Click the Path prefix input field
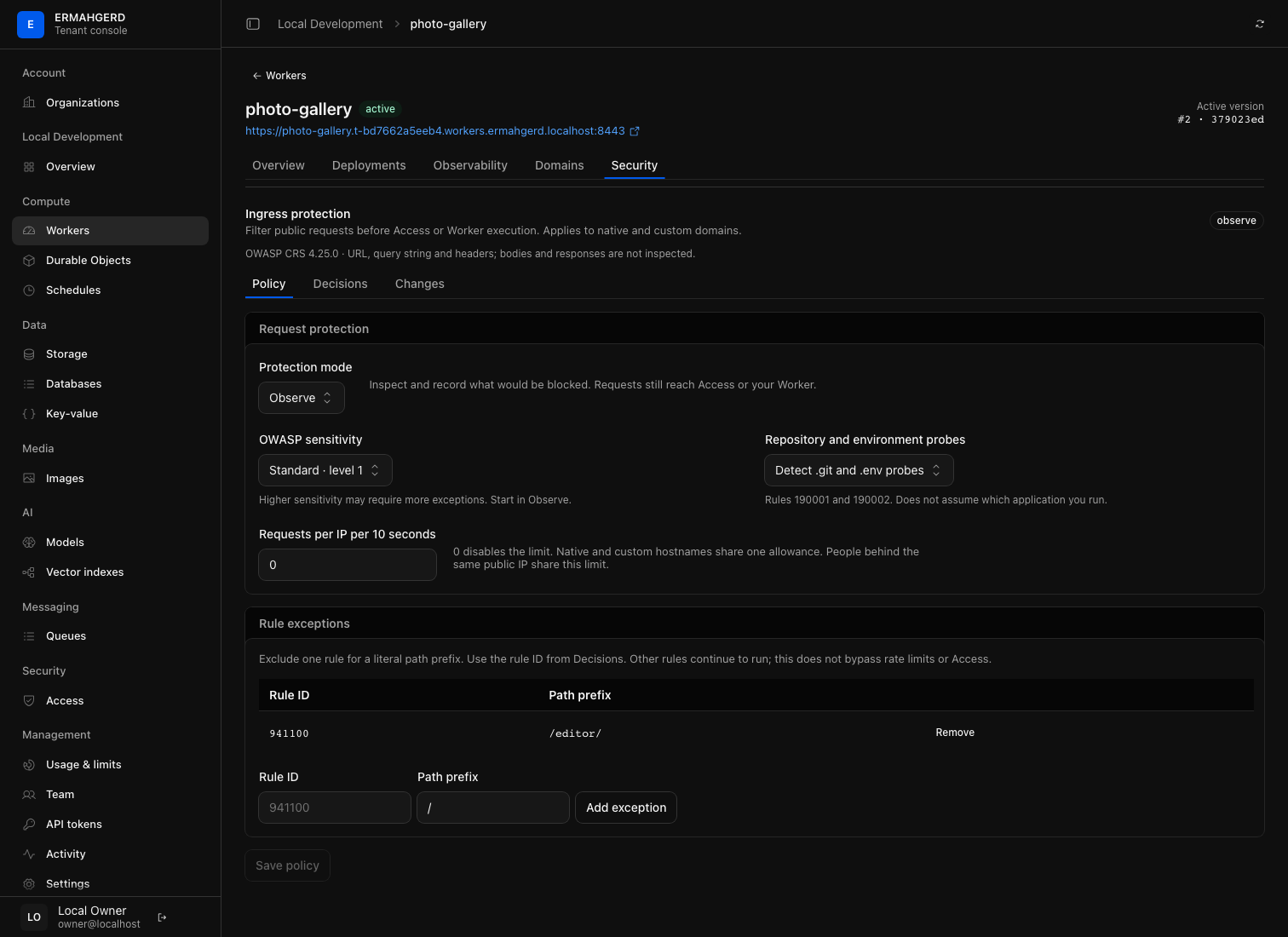Image resolution: width=1288 pixels, height=937 pixels. (x=493, y=808)
